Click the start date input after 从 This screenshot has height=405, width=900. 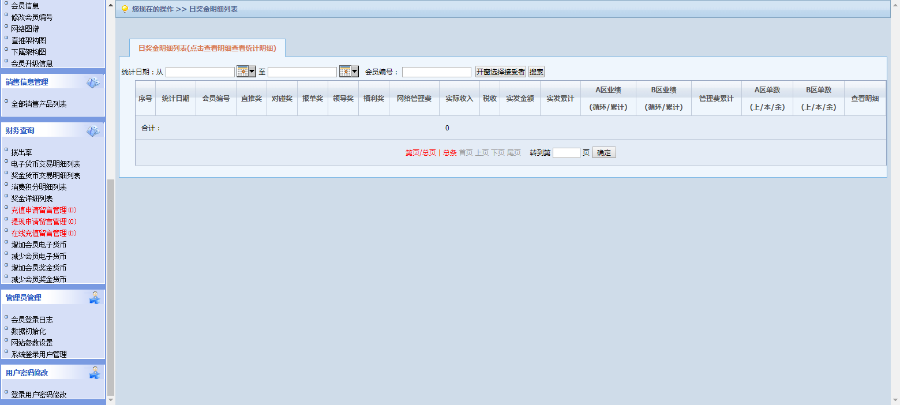click(x=200, y=72)
